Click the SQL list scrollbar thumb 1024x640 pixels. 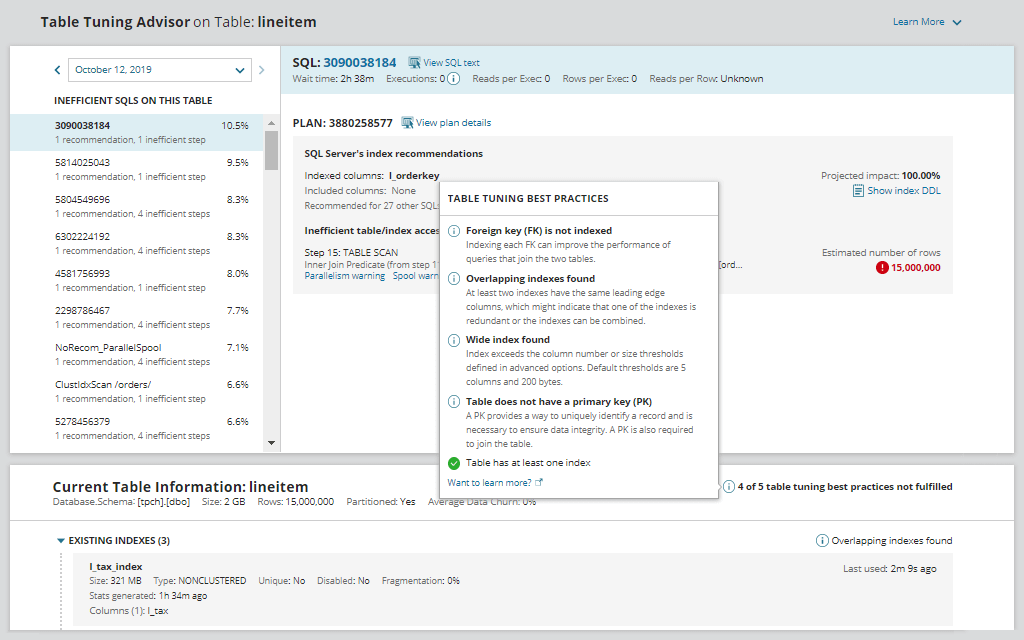[271, 150]
